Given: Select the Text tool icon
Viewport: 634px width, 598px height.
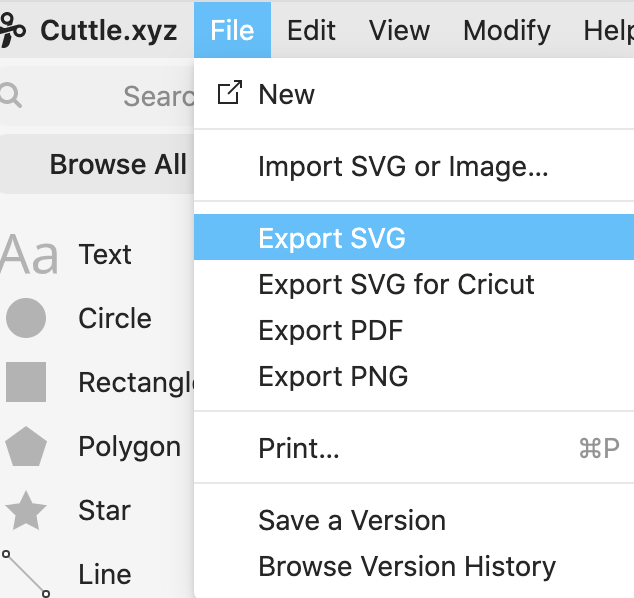Looking at the screenshot, I should [29, 255].
